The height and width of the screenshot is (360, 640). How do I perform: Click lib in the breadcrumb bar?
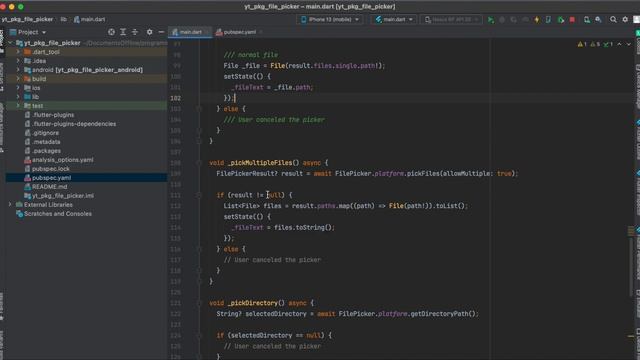coord(64,19)
